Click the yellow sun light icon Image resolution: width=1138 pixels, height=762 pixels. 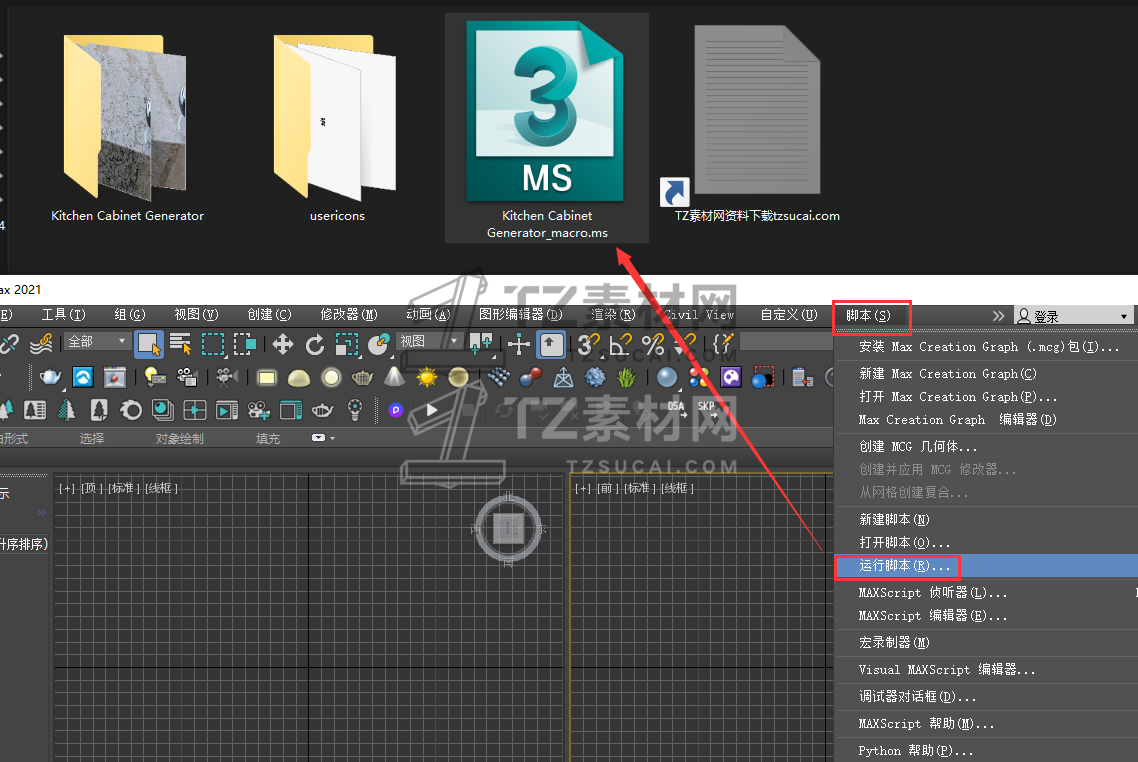427,377
